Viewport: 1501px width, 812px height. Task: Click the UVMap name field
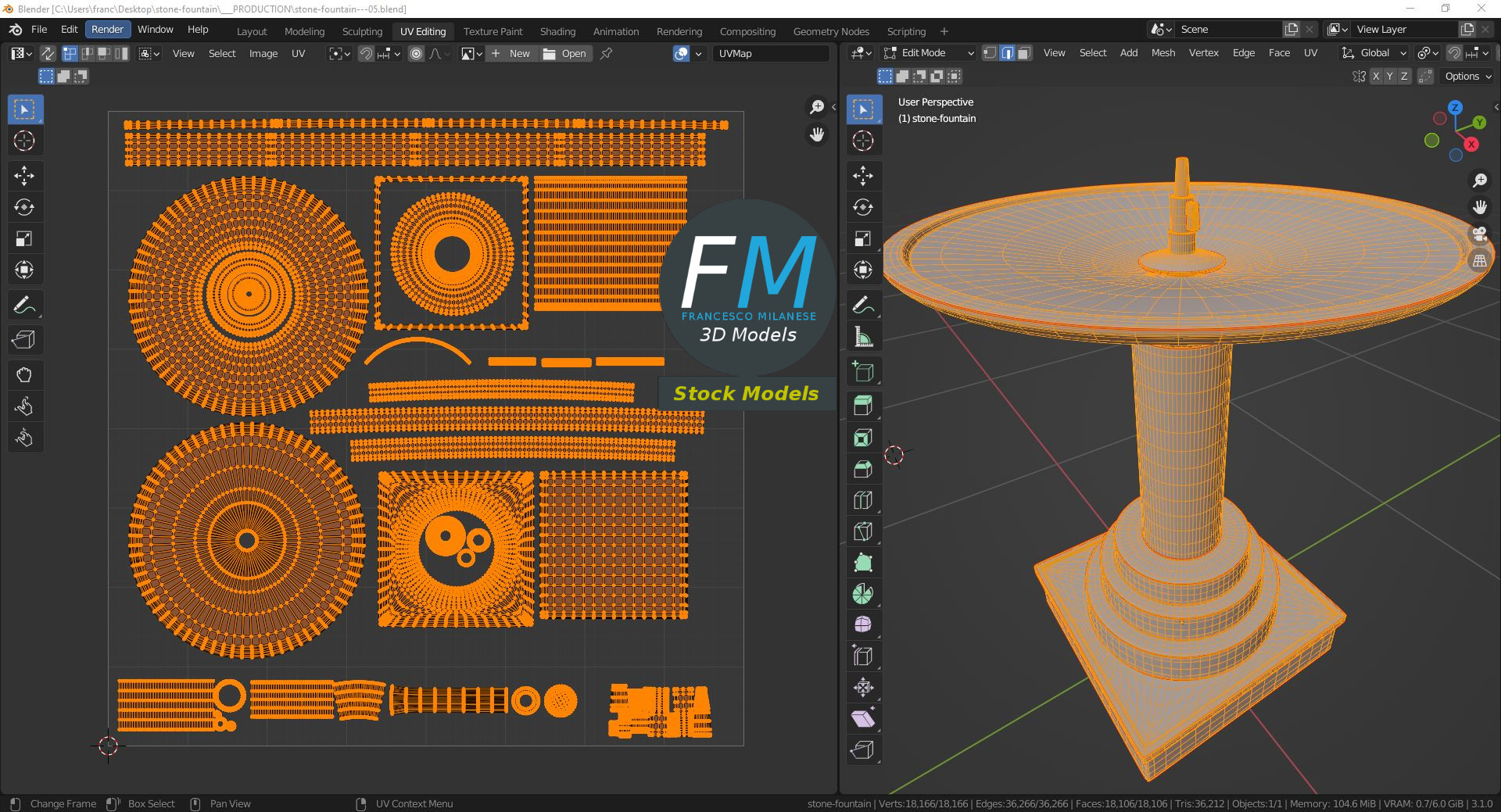(770, 53)
